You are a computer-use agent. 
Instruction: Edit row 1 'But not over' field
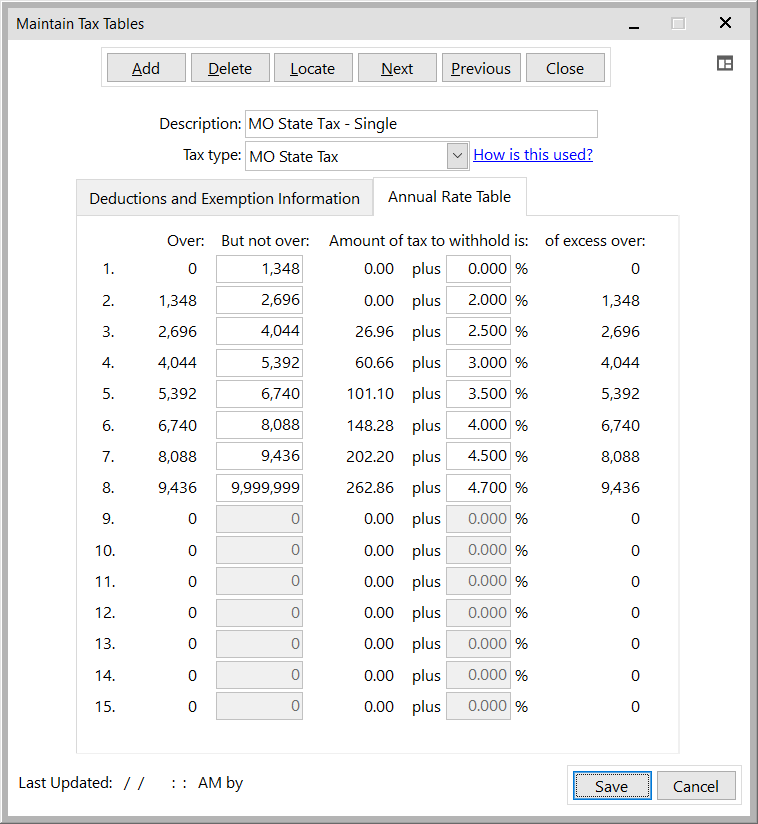[x=260, y=269]
